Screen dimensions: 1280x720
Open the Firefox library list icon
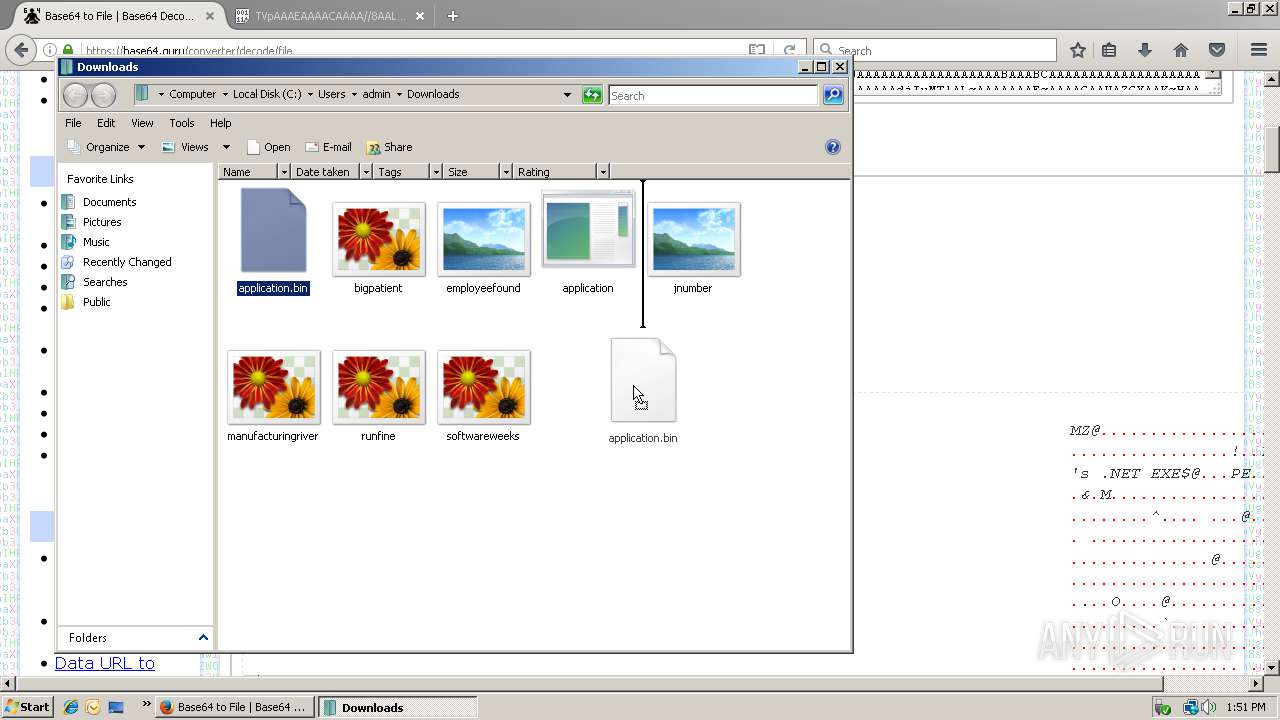coord(1109,50)
